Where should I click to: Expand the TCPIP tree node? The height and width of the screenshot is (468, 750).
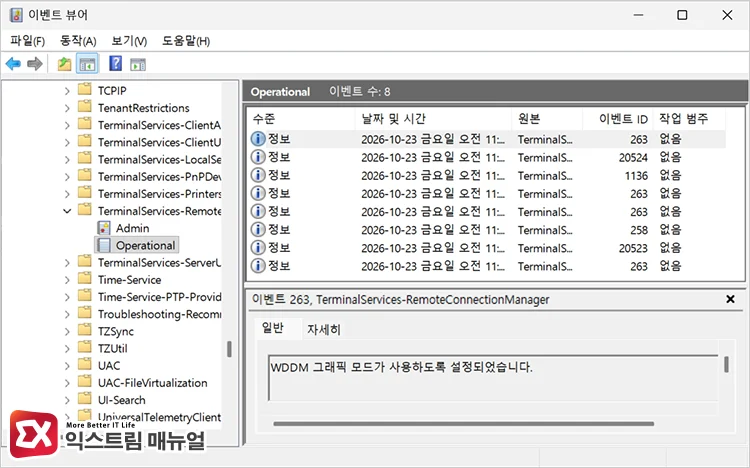click(67, 91)
